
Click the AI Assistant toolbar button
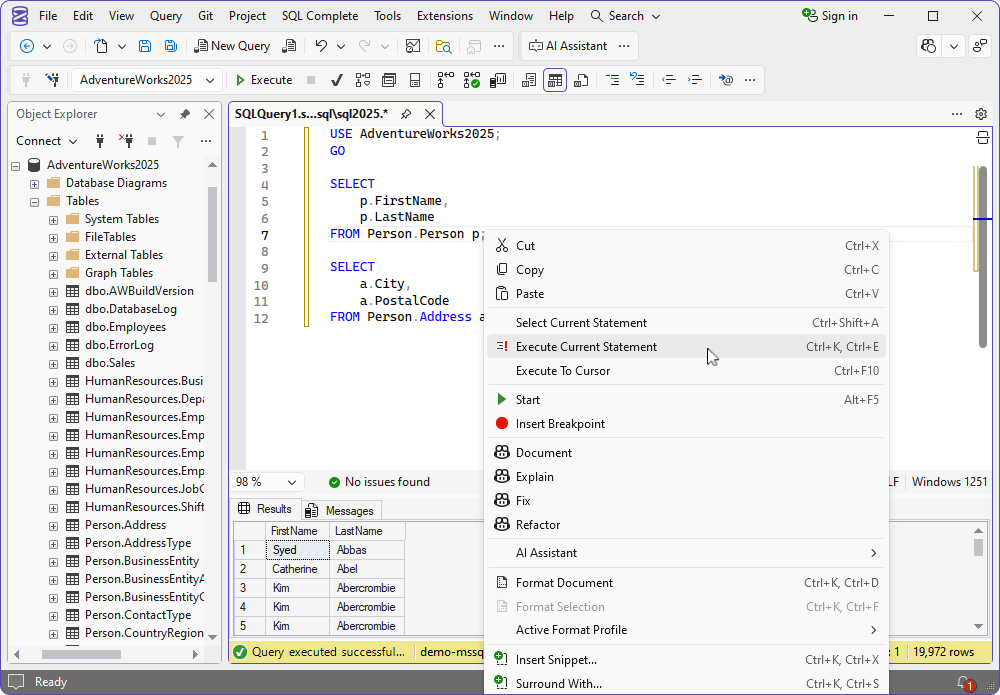[567, 46]
